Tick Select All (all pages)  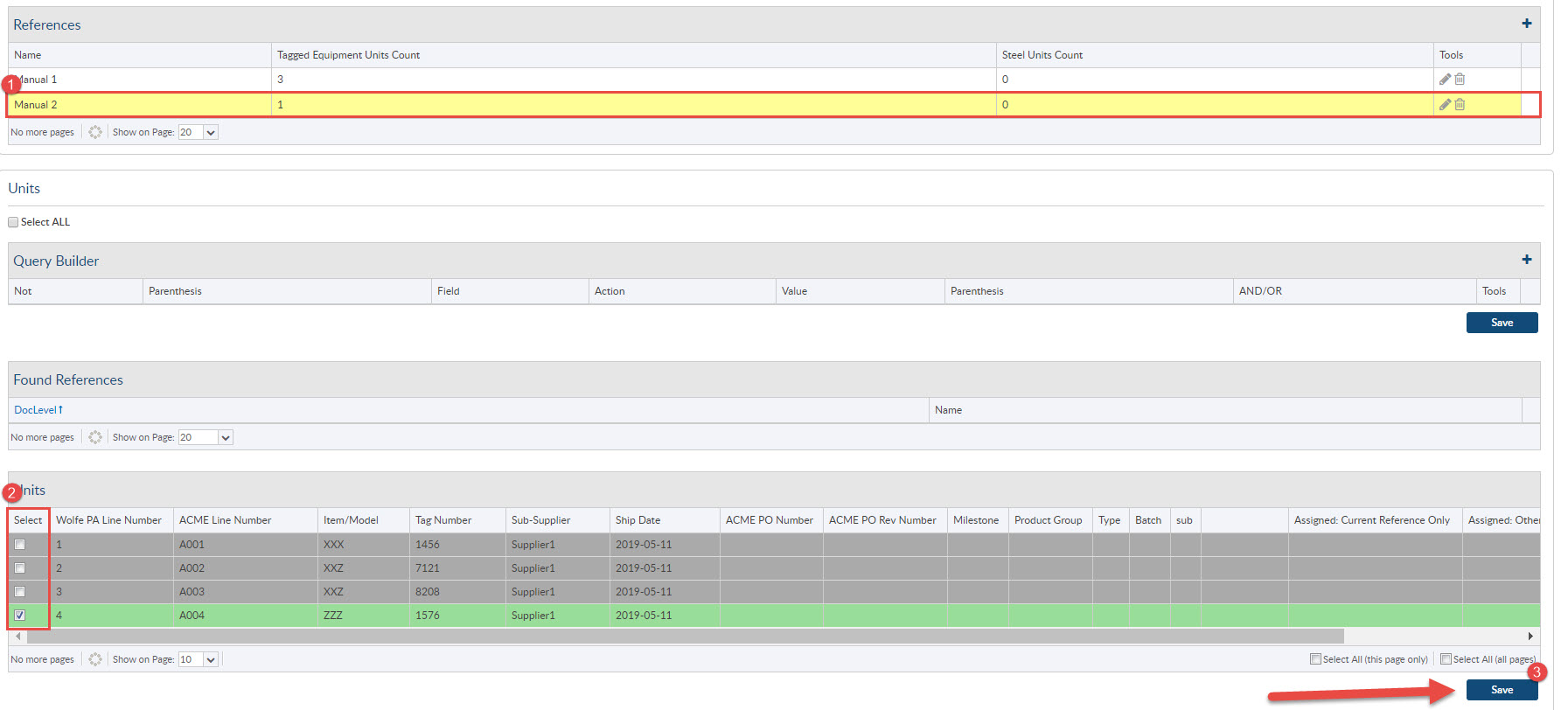pos(1446,659)
